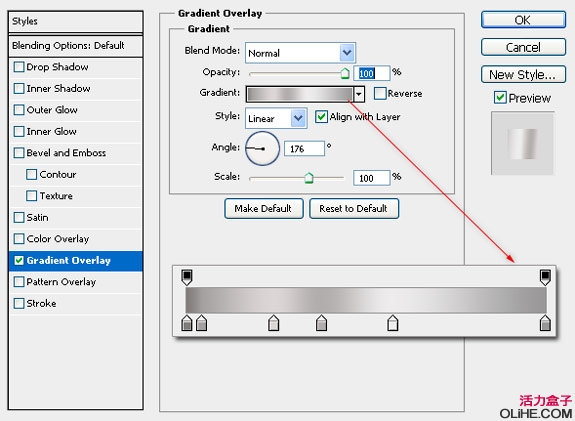Click the New Style button

click(523, 74)
